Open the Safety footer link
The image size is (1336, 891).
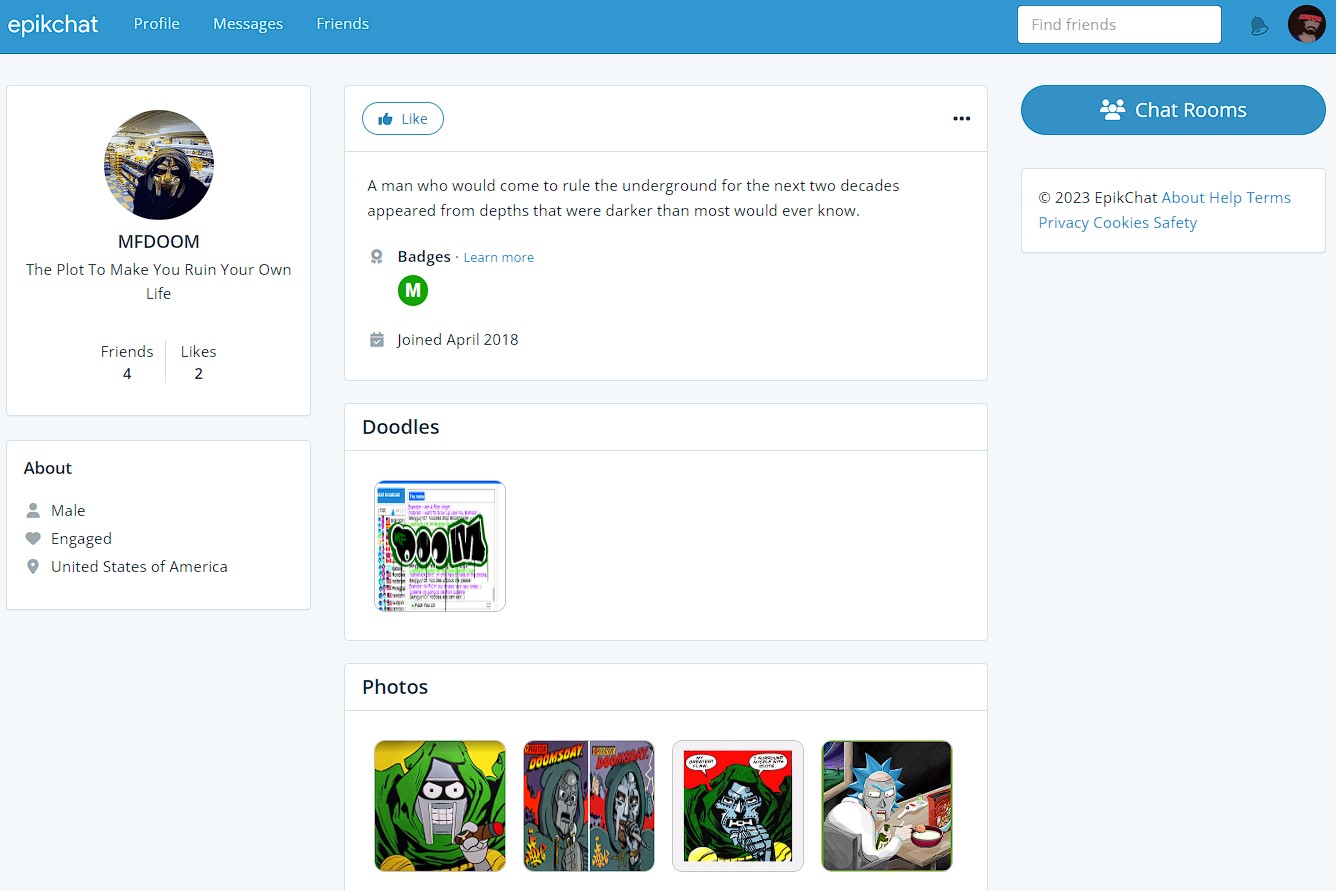pyautogui.click(x=1175, y=223)
